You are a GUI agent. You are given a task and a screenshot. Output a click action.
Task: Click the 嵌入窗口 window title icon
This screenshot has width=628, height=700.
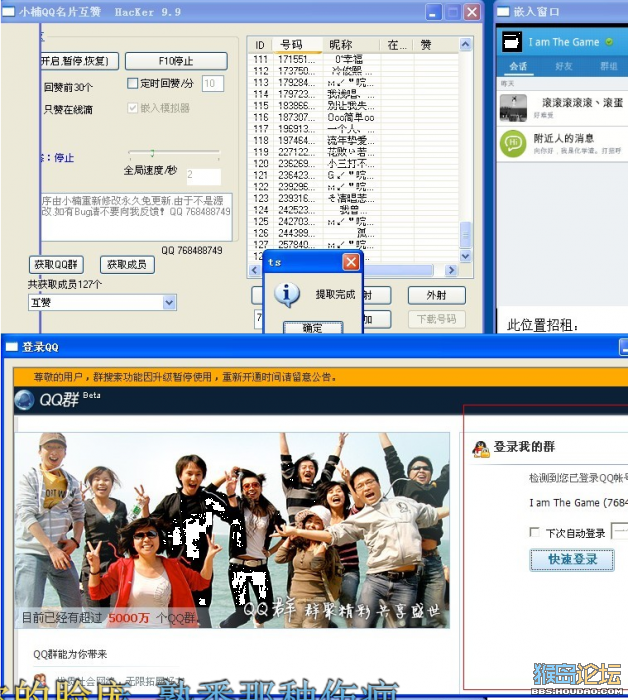(x=503, y=12)
